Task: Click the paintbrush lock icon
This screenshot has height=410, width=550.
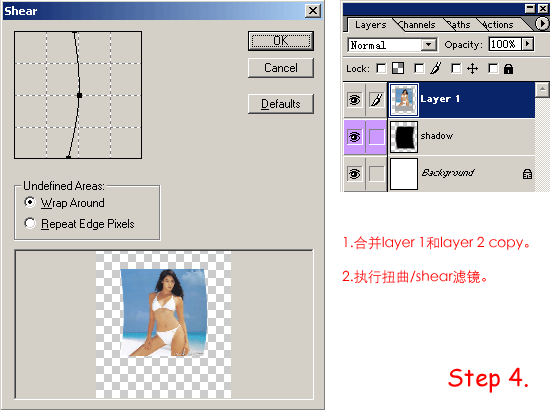Action: [435, 68]
